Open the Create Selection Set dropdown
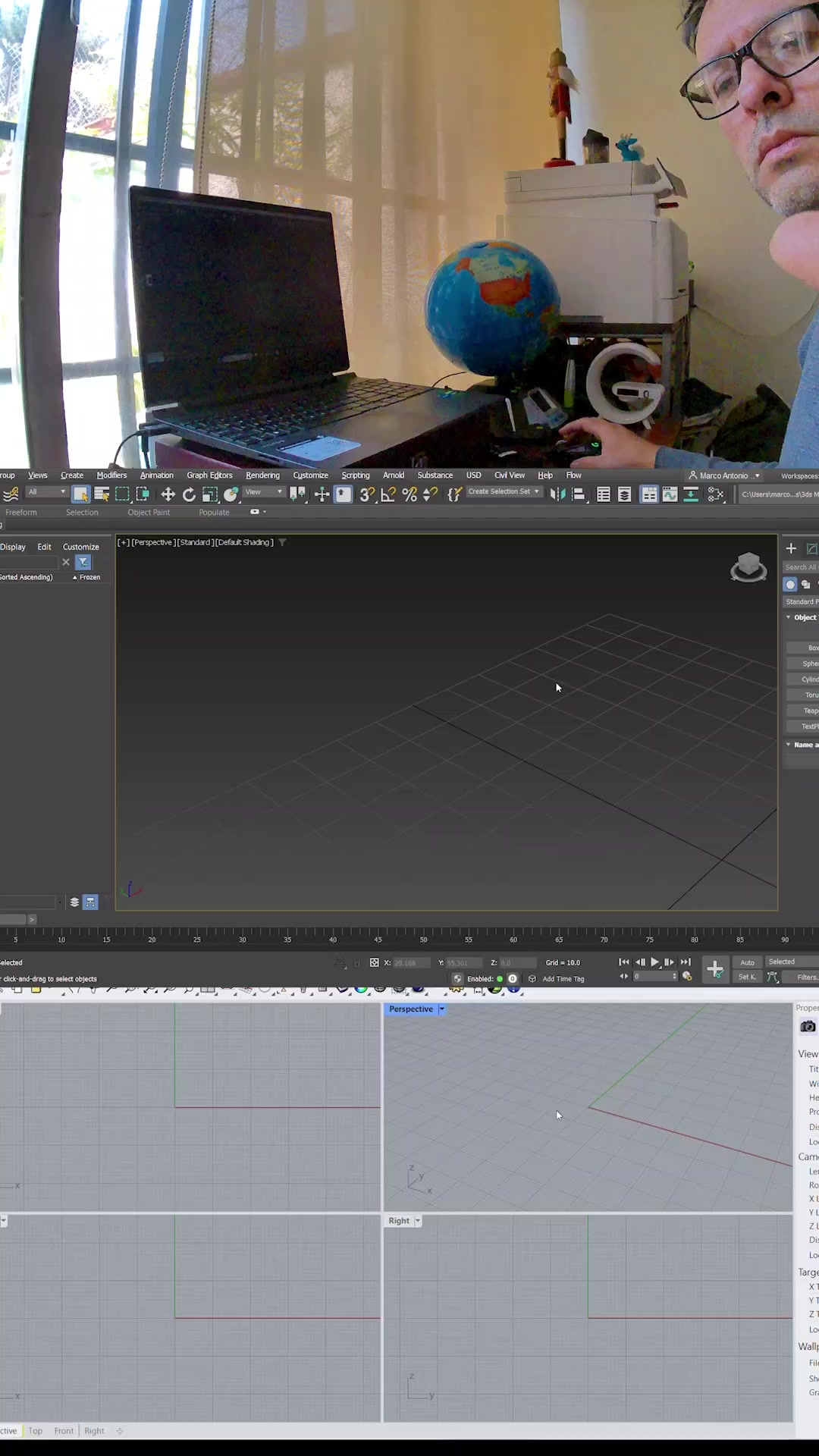This screenshot has height=1456, width=819. [x=504, y=491]
